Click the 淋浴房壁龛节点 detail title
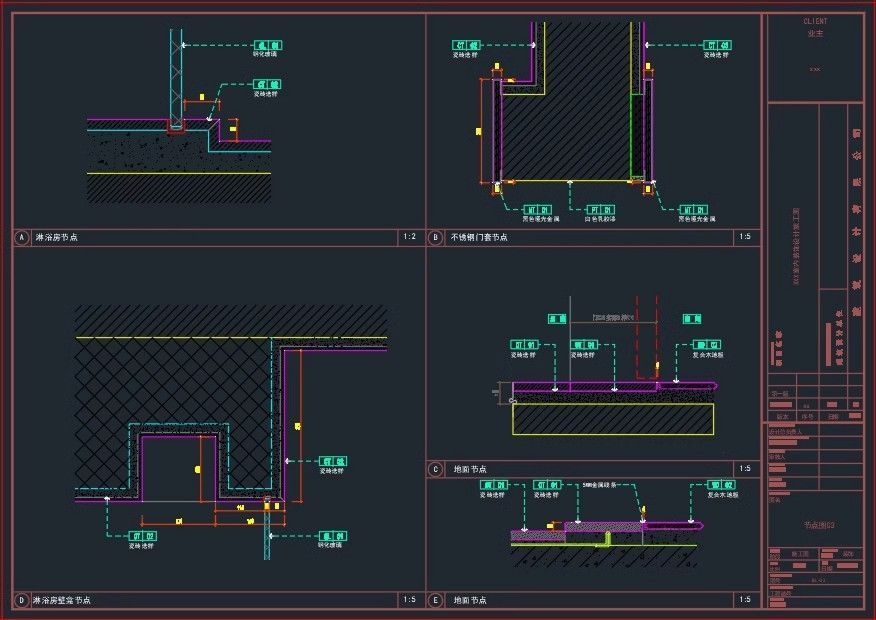This screenshot has height=620, width=876. tap(61, 600)
